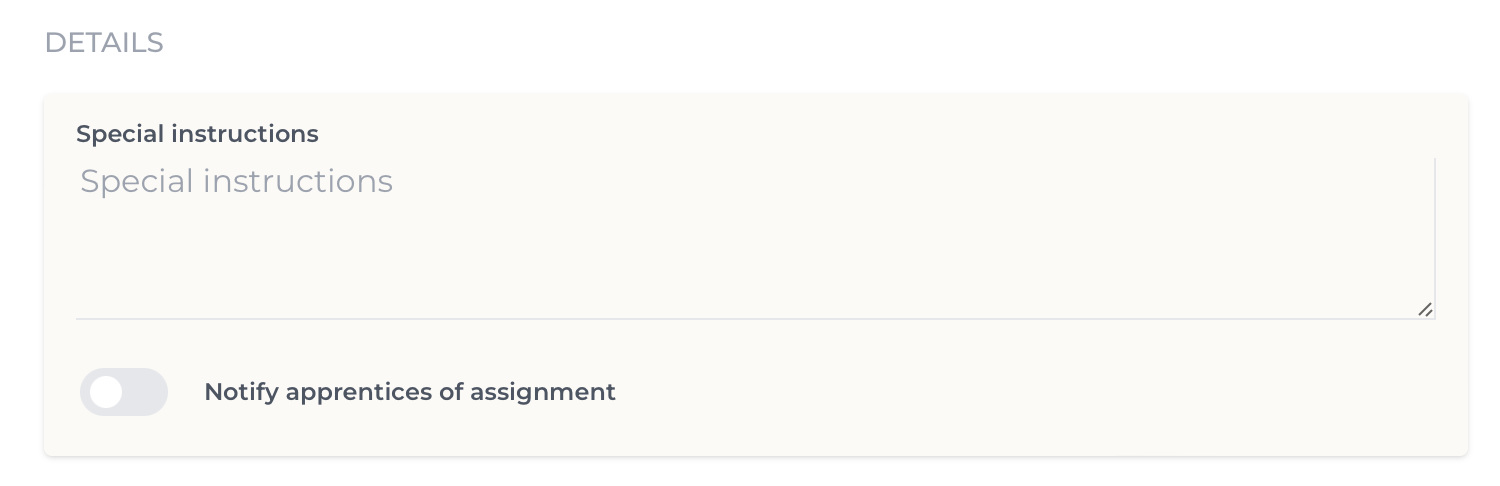This screenshot has height=486, width=1500.
Task: Click the word assignment in the toggle label
Action: tap(541, 392)
